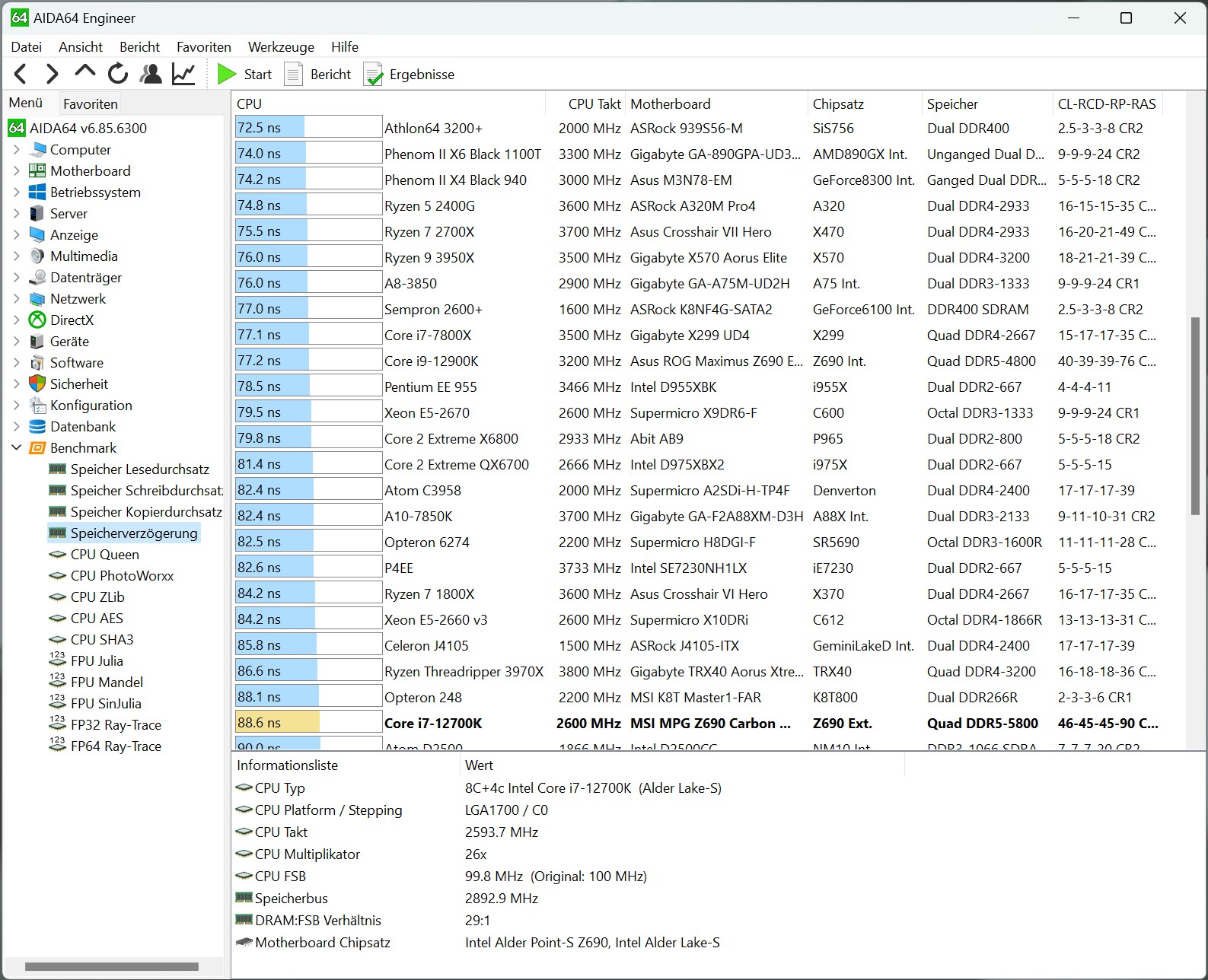Select the Anzeige monitor icon
Screen dimensions: 1208x980
(x=37, y=235)
